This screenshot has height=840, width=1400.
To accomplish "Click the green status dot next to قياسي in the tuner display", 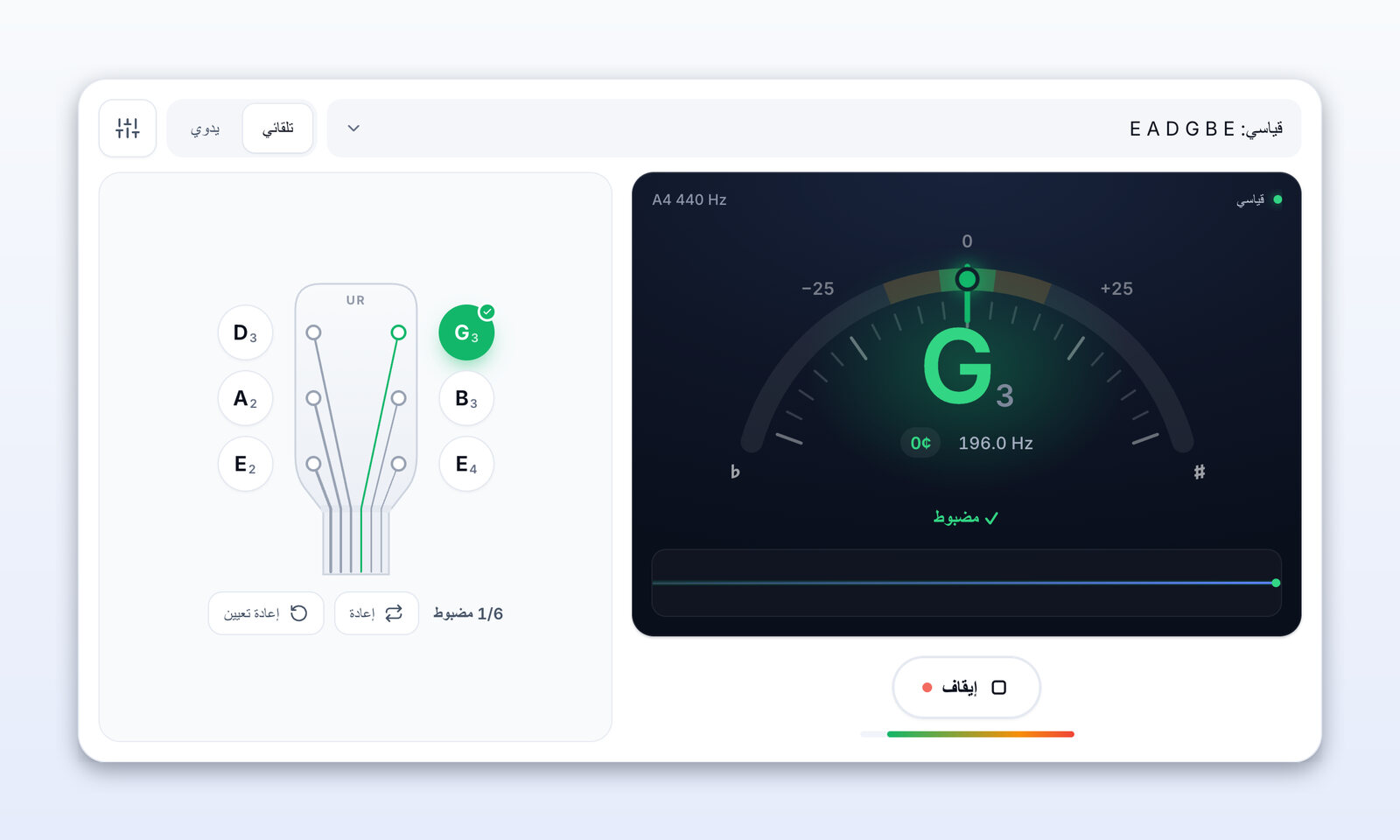I will (x=1277, y=199).
